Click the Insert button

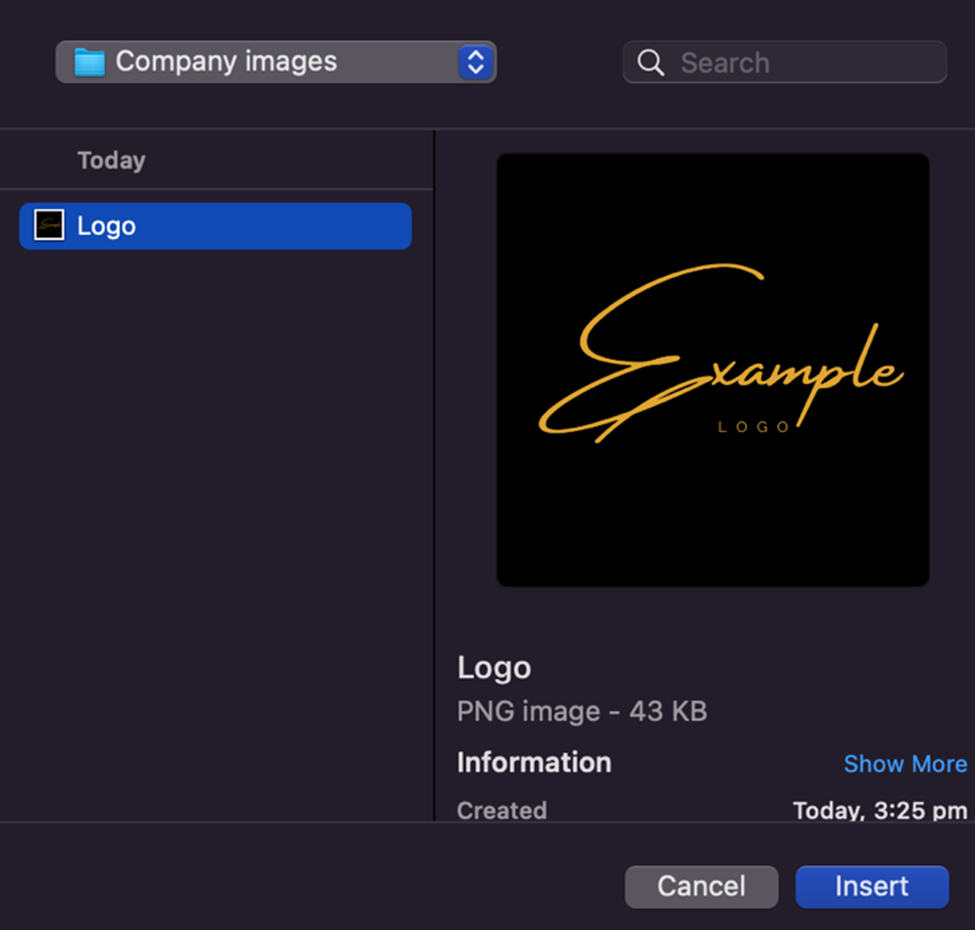[872, 886]
